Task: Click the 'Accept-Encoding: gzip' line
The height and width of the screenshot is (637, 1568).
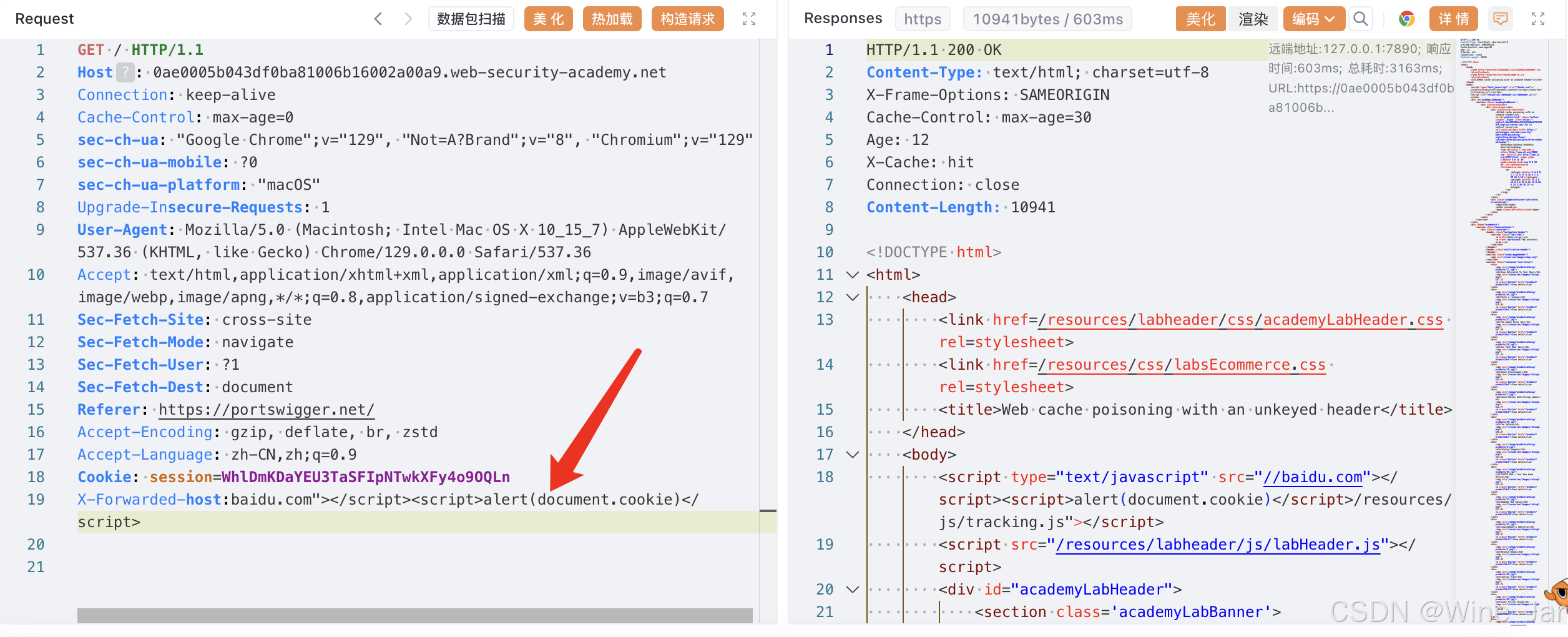Action: (258, 432)
